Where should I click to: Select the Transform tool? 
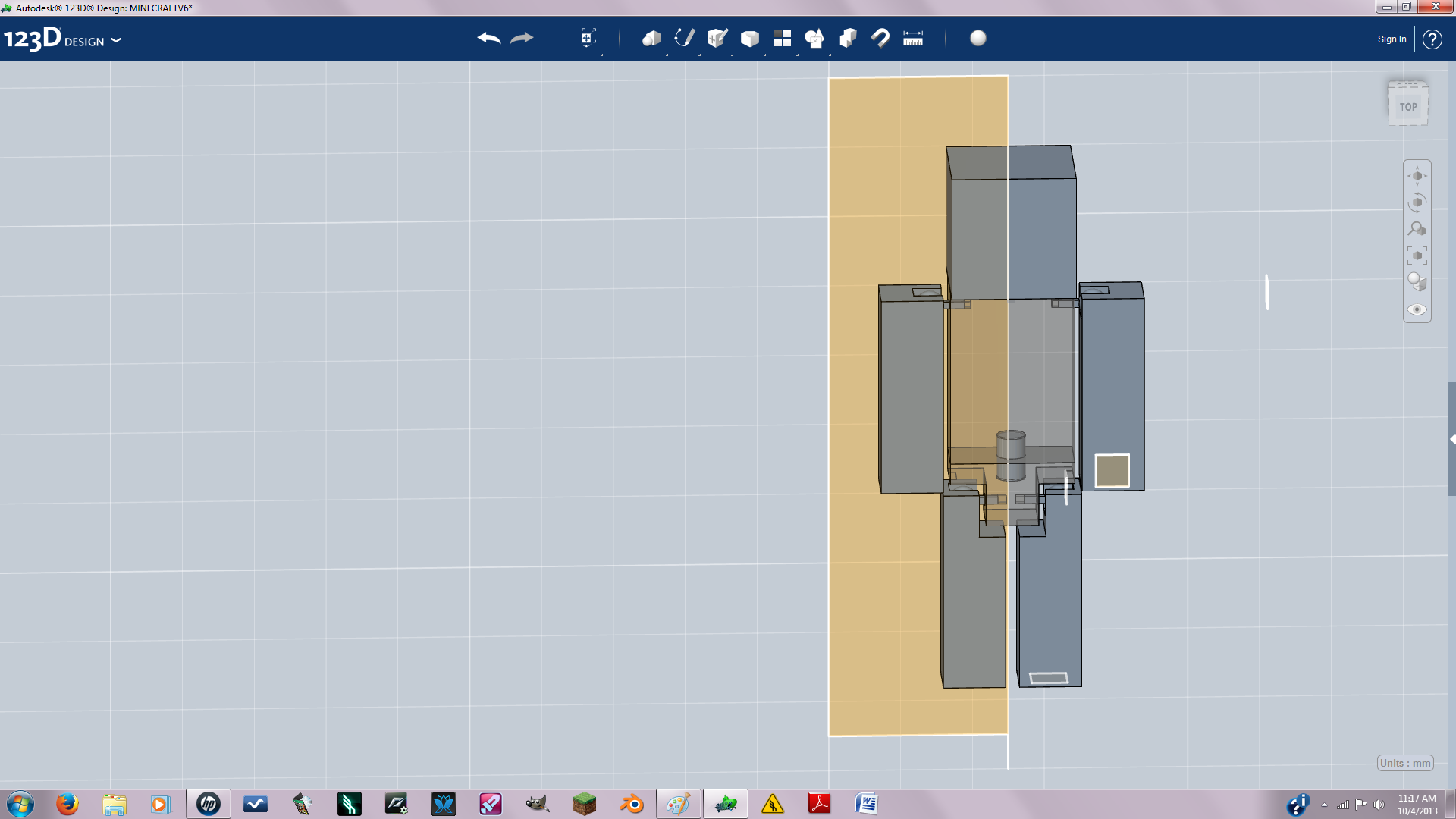[588, 38]
